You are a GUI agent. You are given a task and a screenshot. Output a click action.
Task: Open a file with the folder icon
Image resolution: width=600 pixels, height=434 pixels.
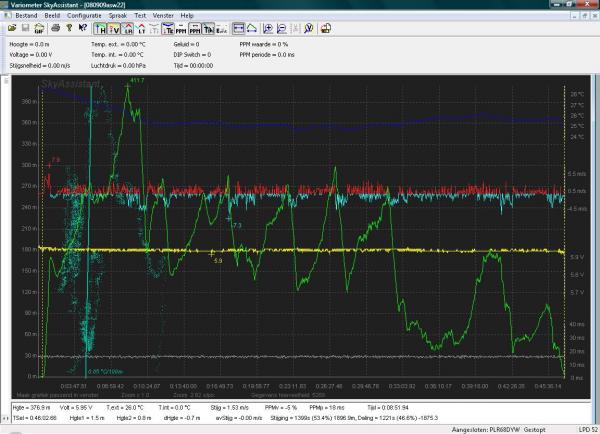[12, 28]
